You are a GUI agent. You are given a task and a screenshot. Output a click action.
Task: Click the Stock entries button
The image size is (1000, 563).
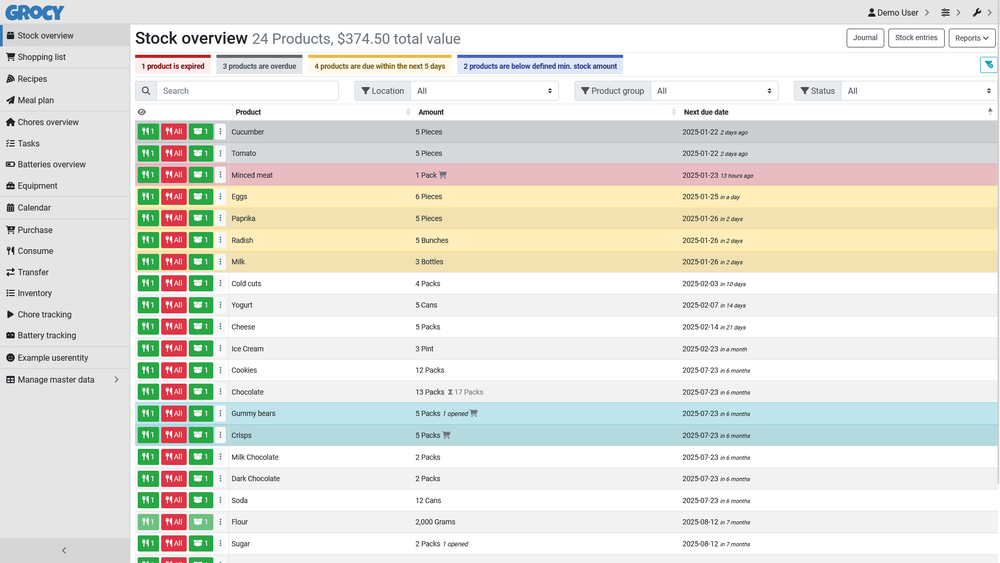pos(916,38)
